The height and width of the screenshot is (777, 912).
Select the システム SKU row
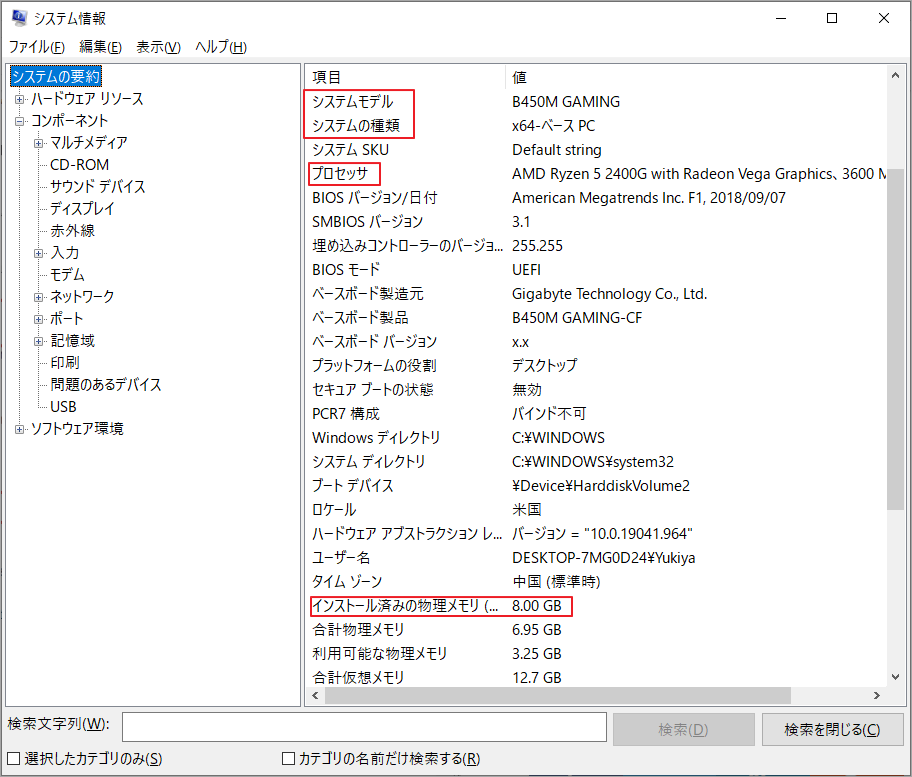point(596,150)
